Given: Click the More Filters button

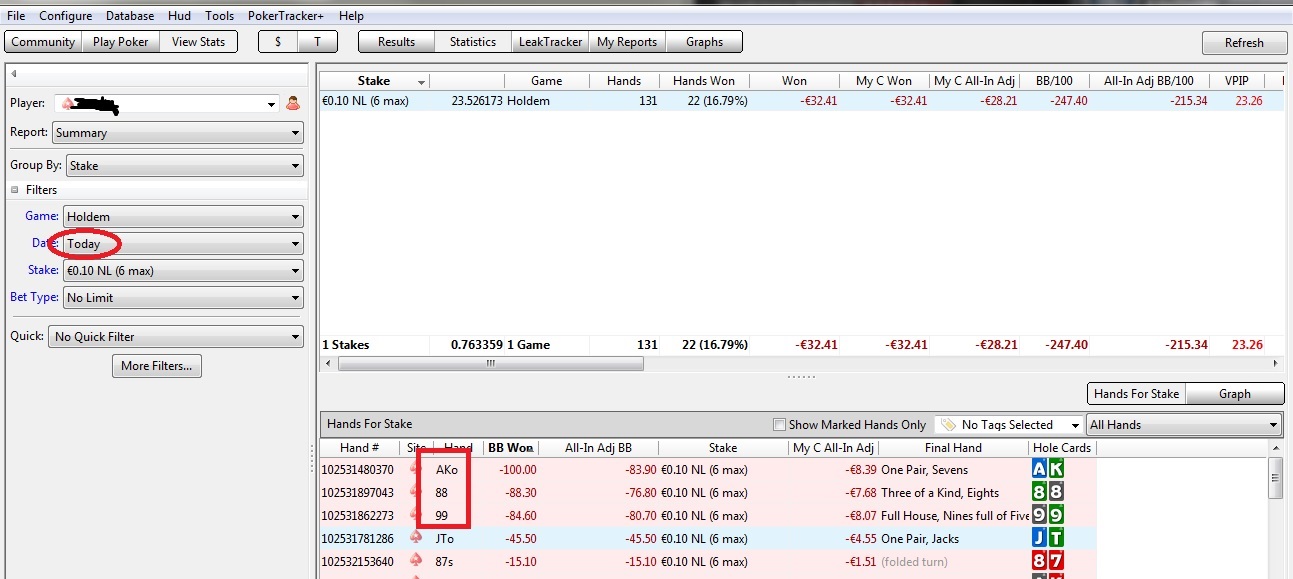Looking at the screenshot, I should pos(157,366).
